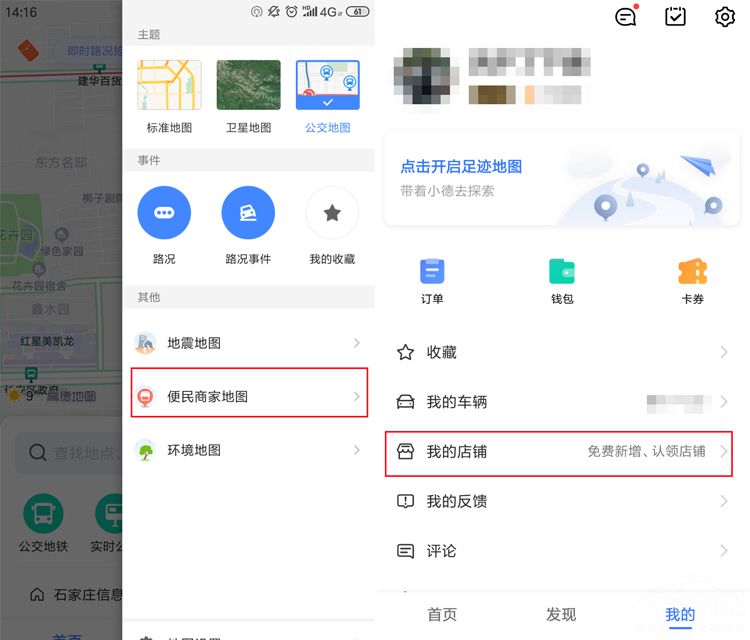Image resolution: width=750 pixels, height=640 pixels.
Task: Switch to the 发现 tab
Action: [x=561, y=614]
